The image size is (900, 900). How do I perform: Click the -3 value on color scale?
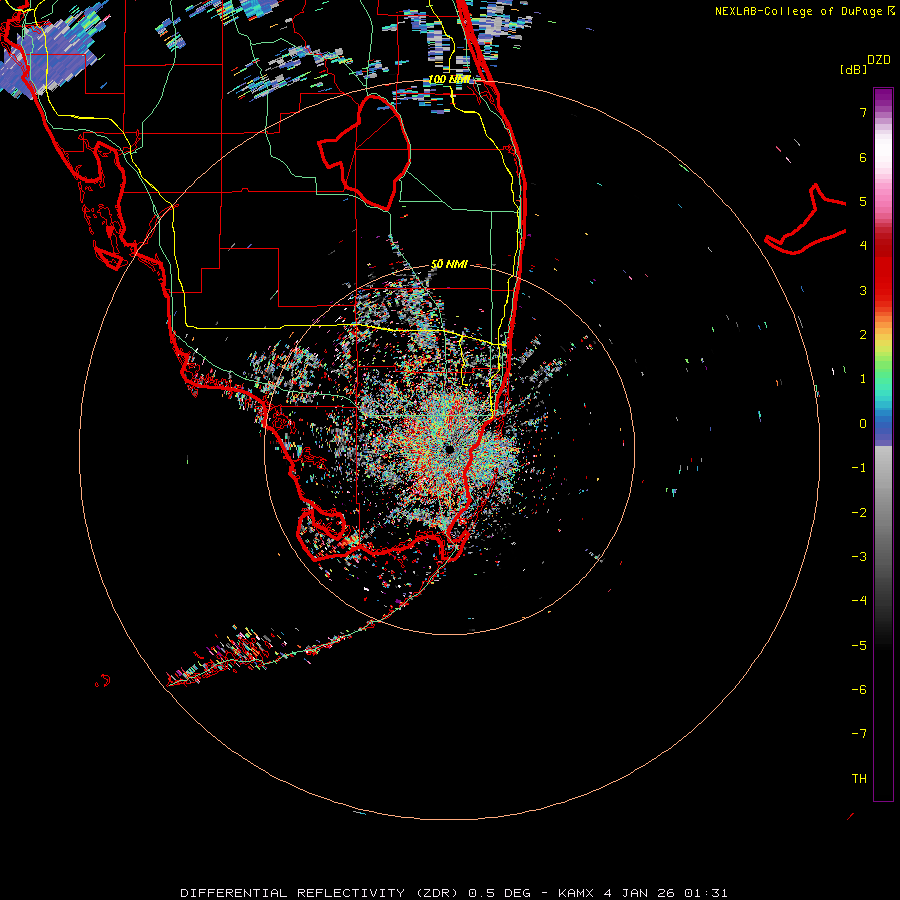[859, 556]
